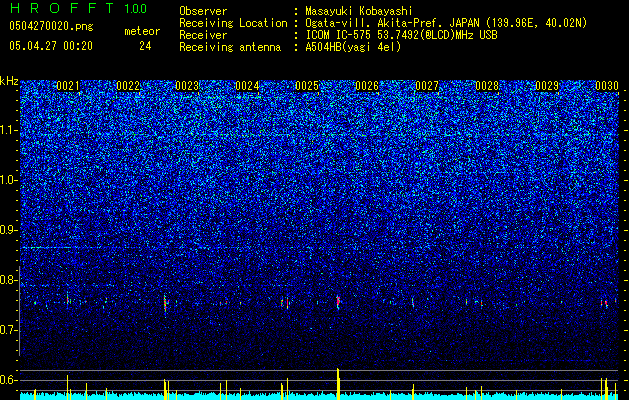Click the A504HB(yagi 4el) antenna text
Screen dimensions: 629x400
click(353, 47)
